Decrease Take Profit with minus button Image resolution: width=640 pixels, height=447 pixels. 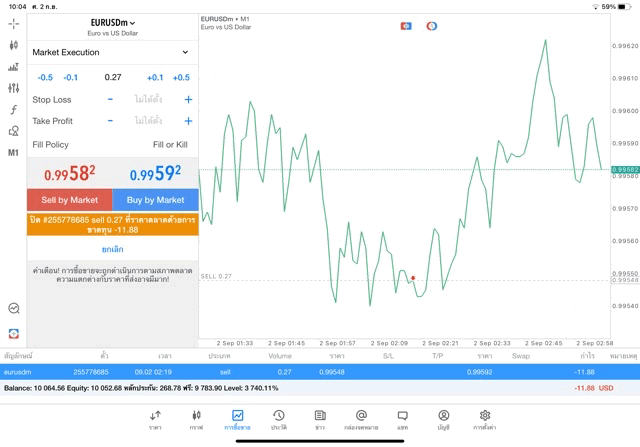110,121
